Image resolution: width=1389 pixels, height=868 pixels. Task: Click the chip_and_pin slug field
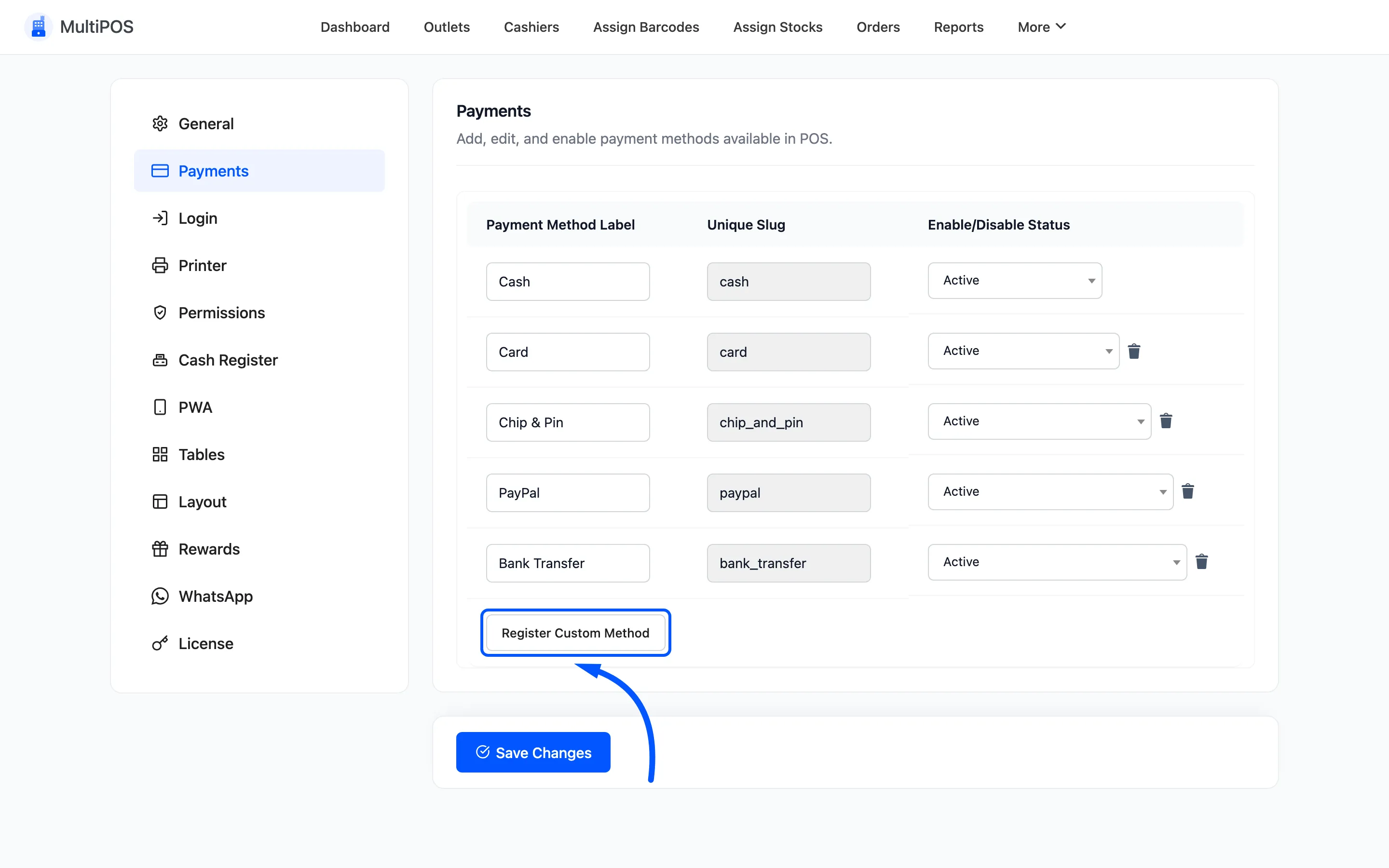[x=789, y=422]
